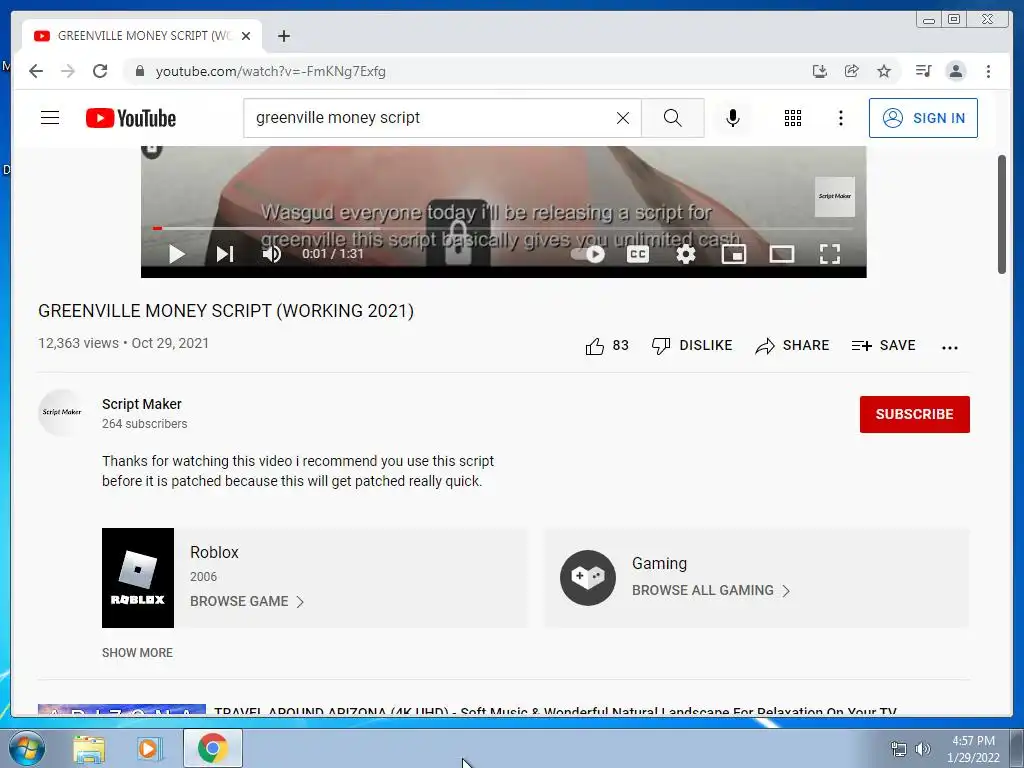Click the page vertical scrollbar
Image resolution: width=1024 pixels, height=768 pixels.
[1002, 214]
